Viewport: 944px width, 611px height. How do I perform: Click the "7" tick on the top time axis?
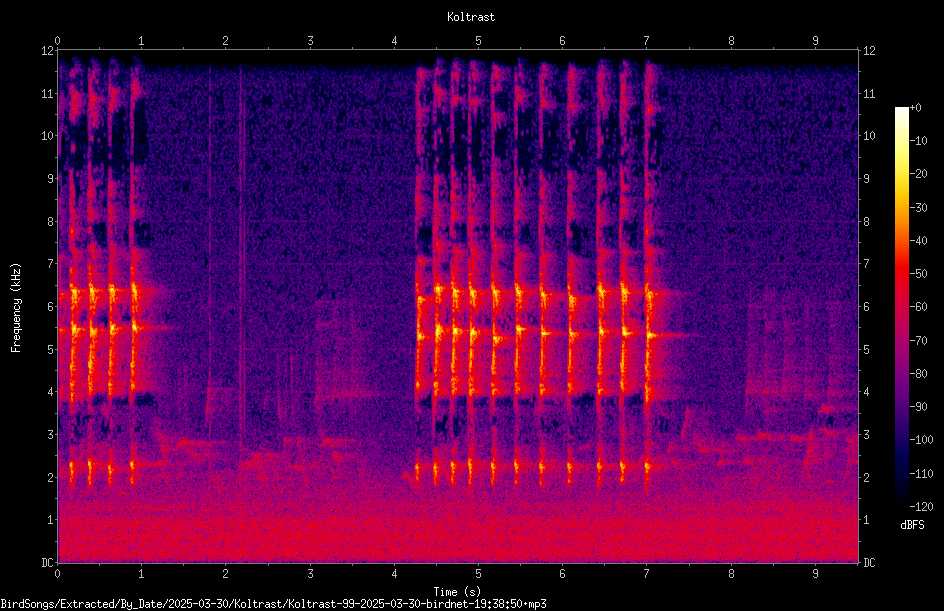647,41
